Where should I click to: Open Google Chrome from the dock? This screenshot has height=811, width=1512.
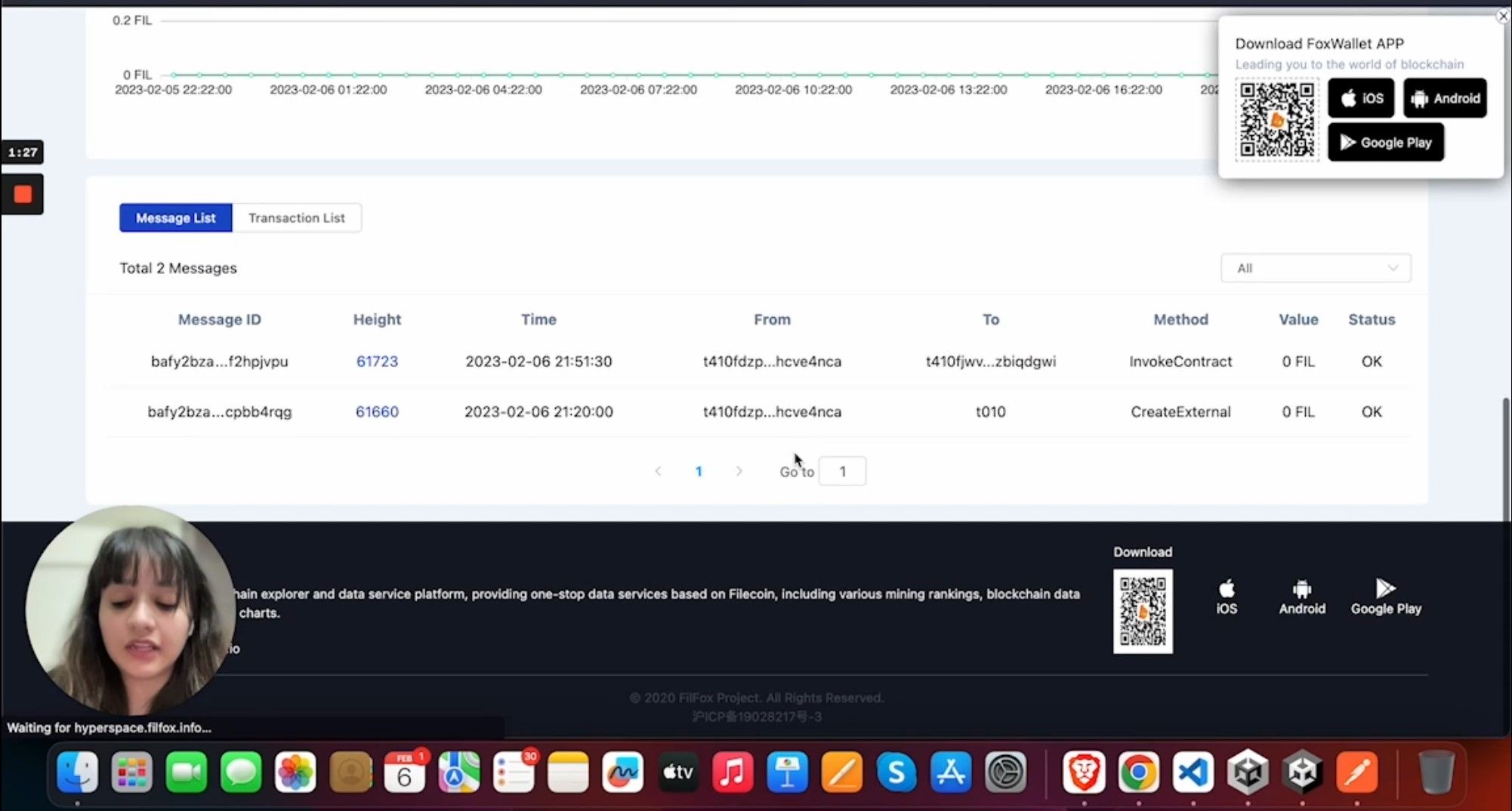click(1139, 772)
